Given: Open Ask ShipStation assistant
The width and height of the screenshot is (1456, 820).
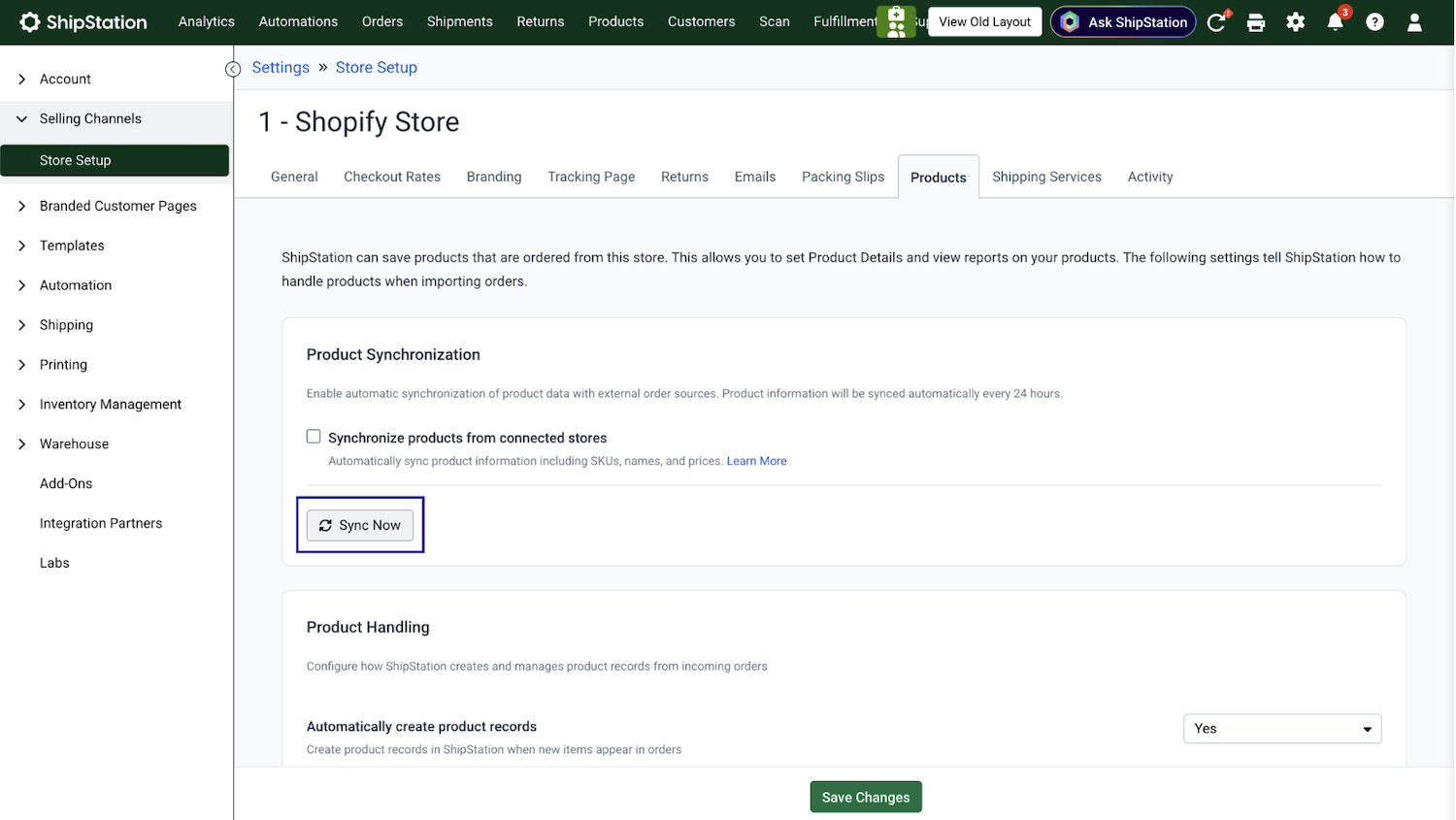Looking at the screenshot, I should (x=1123, y=21).
